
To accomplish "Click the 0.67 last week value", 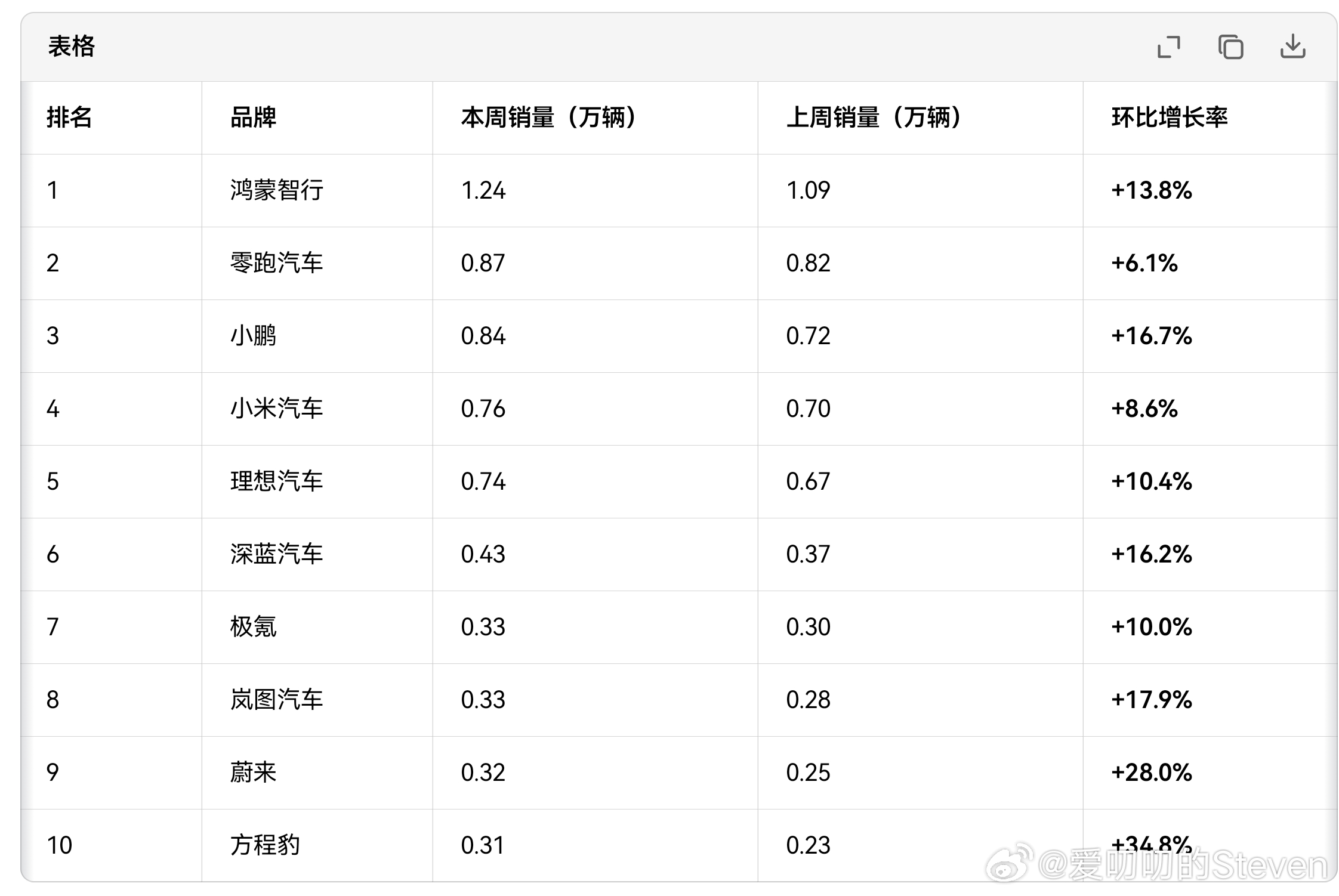I will (809, 481).
